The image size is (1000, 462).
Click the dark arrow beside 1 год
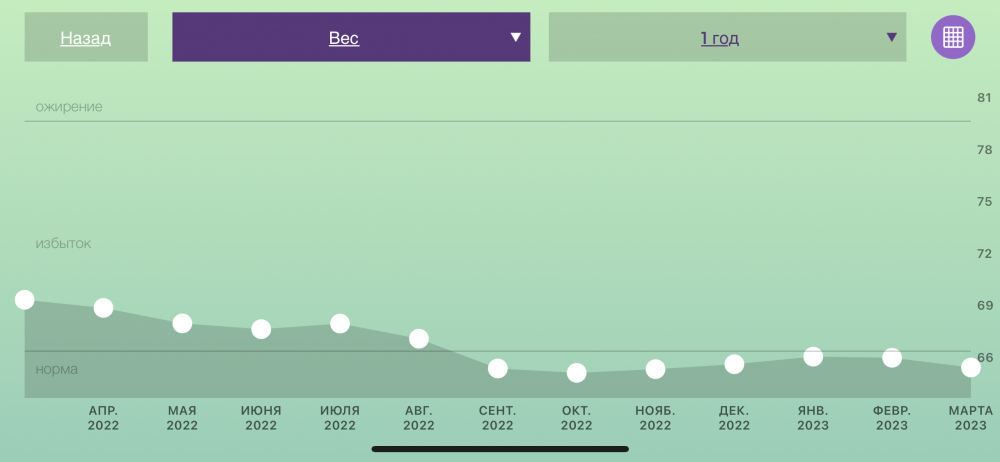(x=892, y=37)
